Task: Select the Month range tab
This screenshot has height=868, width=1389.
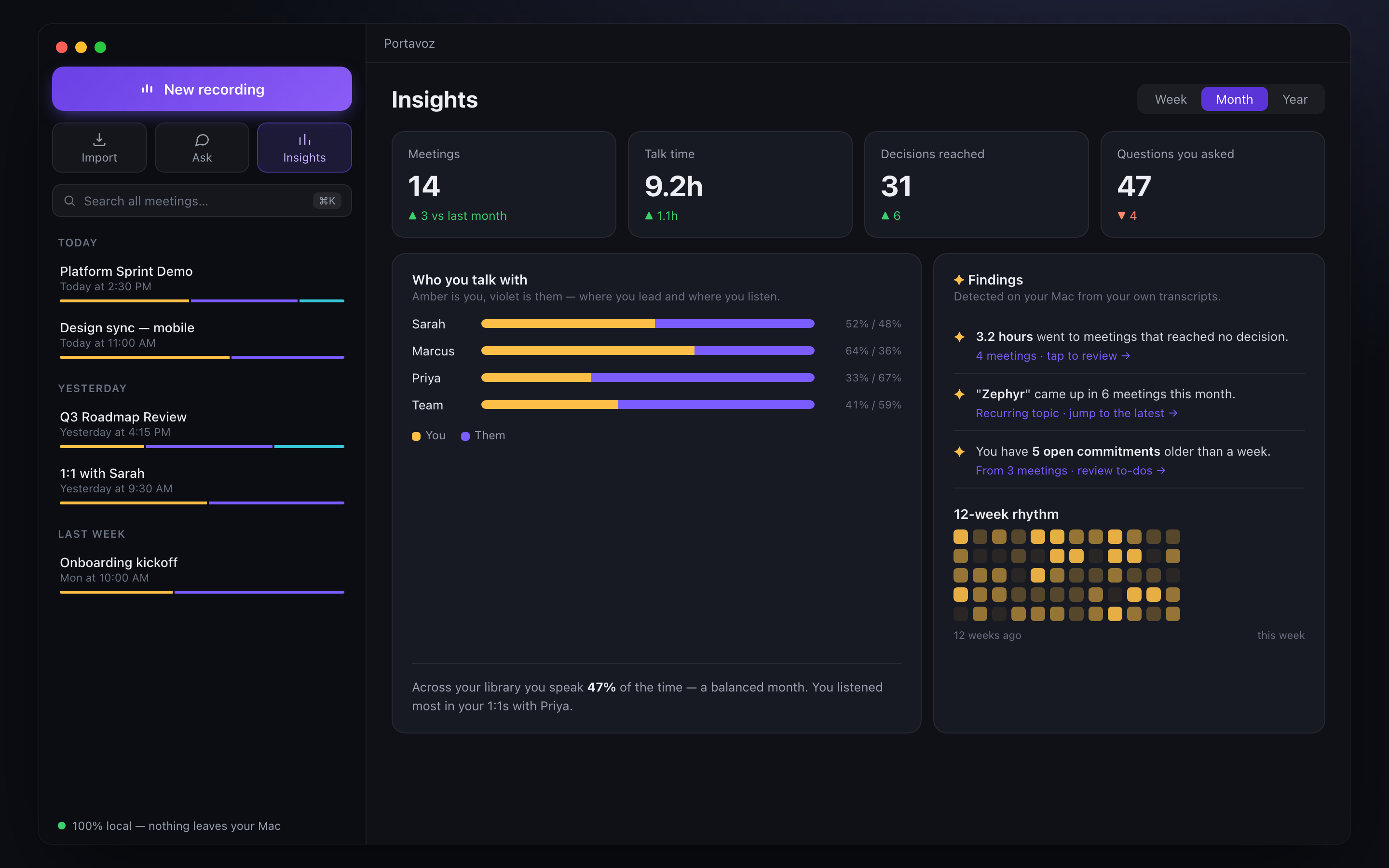Action: point(1234,99)
